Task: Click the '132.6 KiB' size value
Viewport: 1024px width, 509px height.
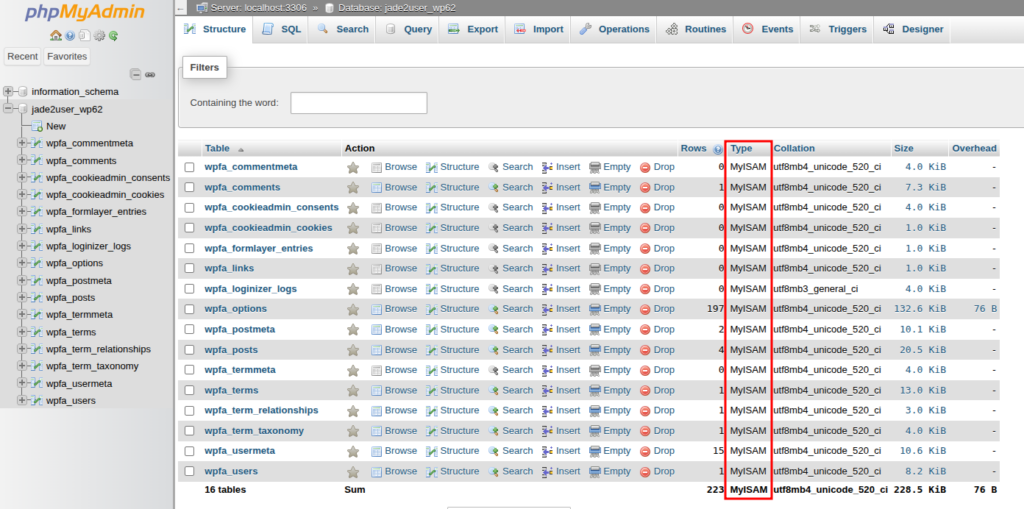Action: 920,308
